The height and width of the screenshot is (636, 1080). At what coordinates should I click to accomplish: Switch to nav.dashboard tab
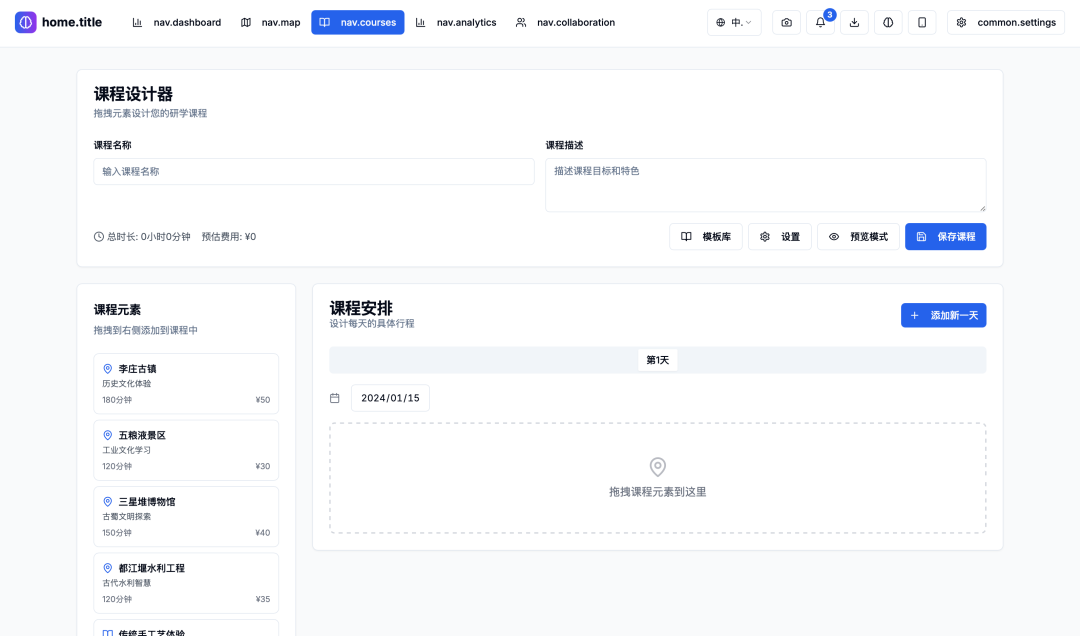[x=177, y=22]
